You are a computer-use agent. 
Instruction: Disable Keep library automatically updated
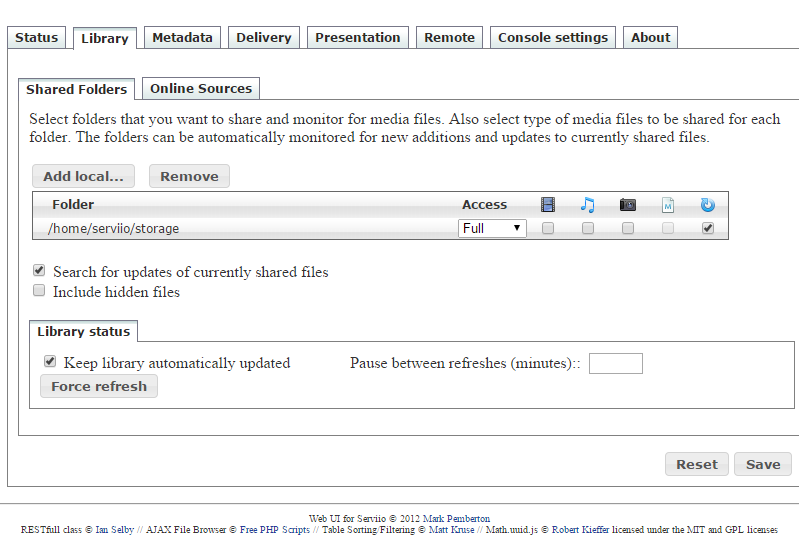click(49, 362)
